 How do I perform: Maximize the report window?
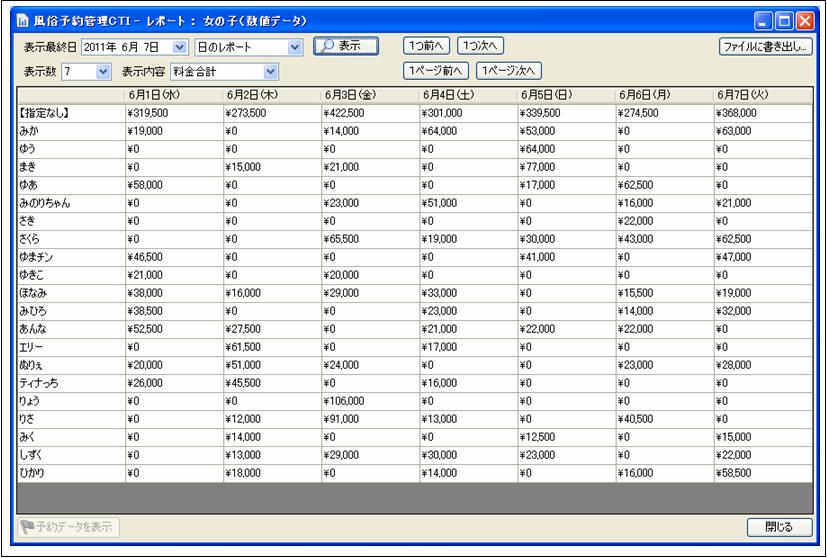coord(784,20)
